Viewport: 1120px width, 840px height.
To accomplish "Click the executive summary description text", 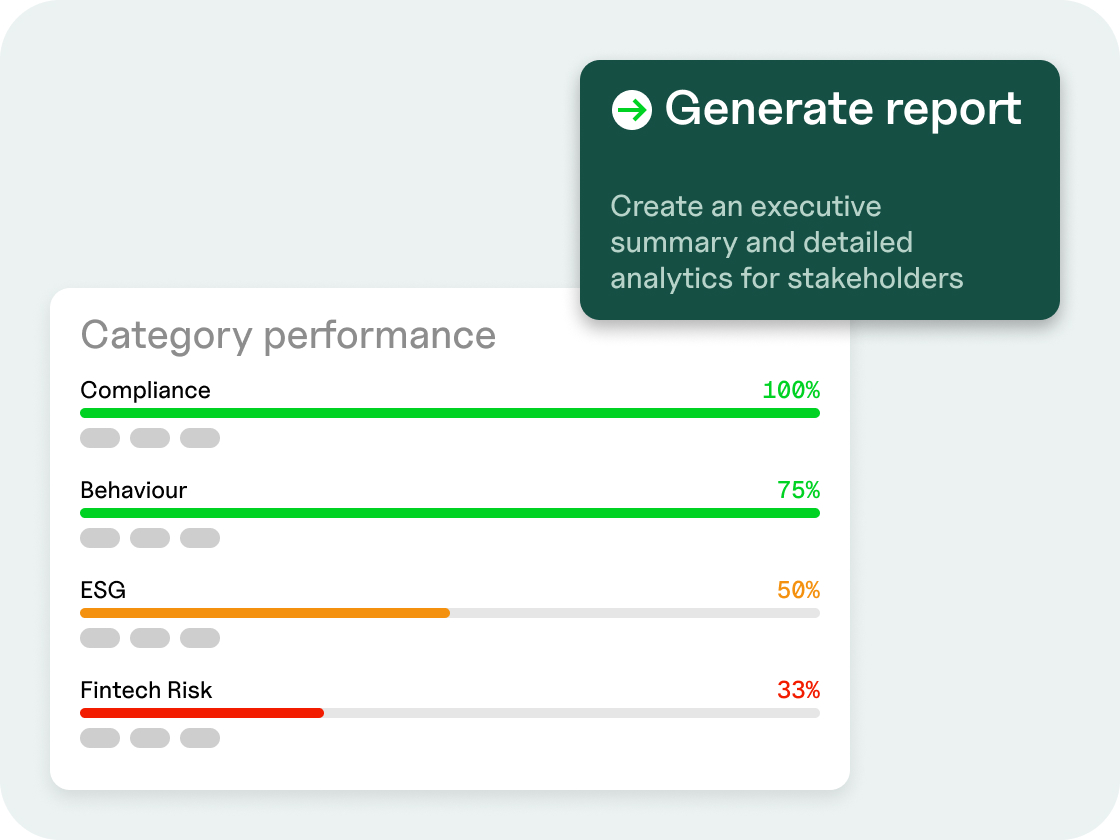I will point(786,242).
